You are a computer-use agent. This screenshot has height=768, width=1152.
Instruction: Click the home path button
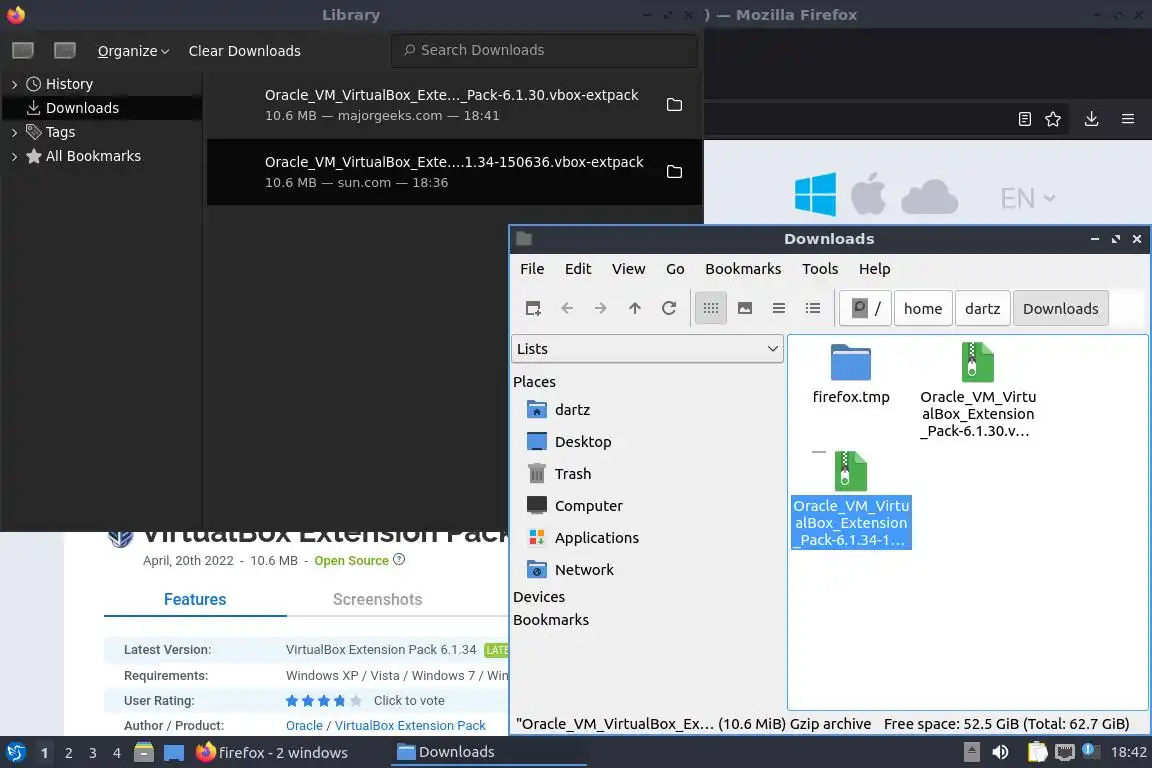(923, 309)
